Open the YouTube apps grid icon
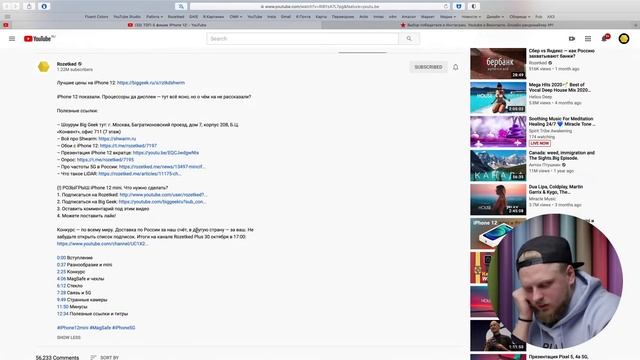Screen dimensions: 640x360 588,39
